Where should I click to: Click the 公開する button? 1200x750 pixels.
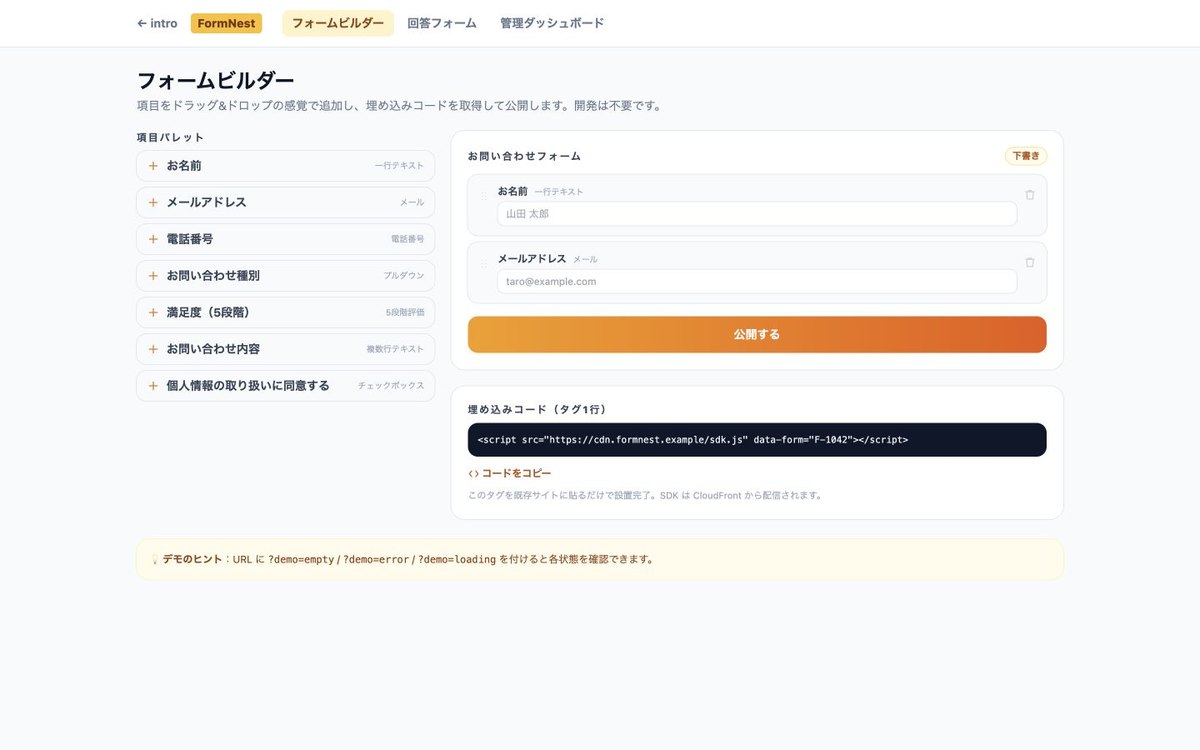coord(757,335)
